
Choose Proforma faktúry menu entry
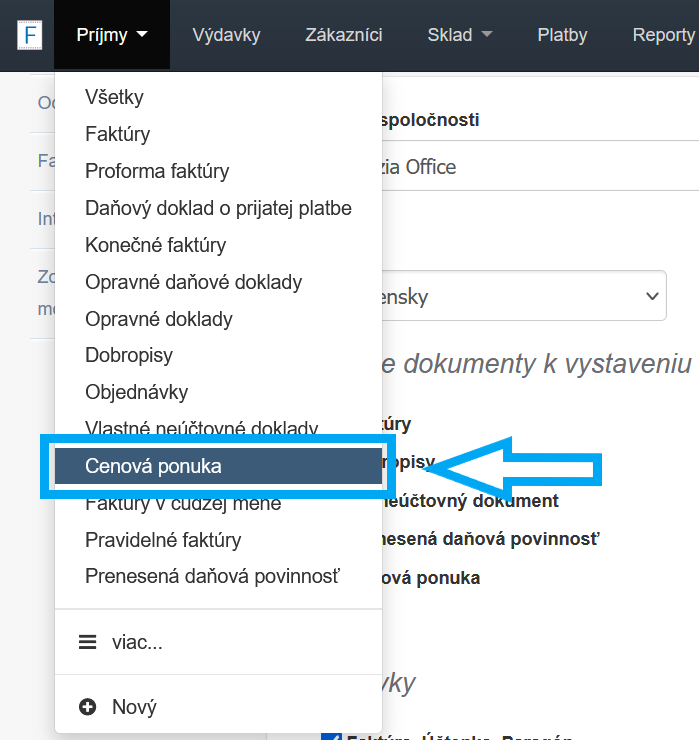pos(157,171)
